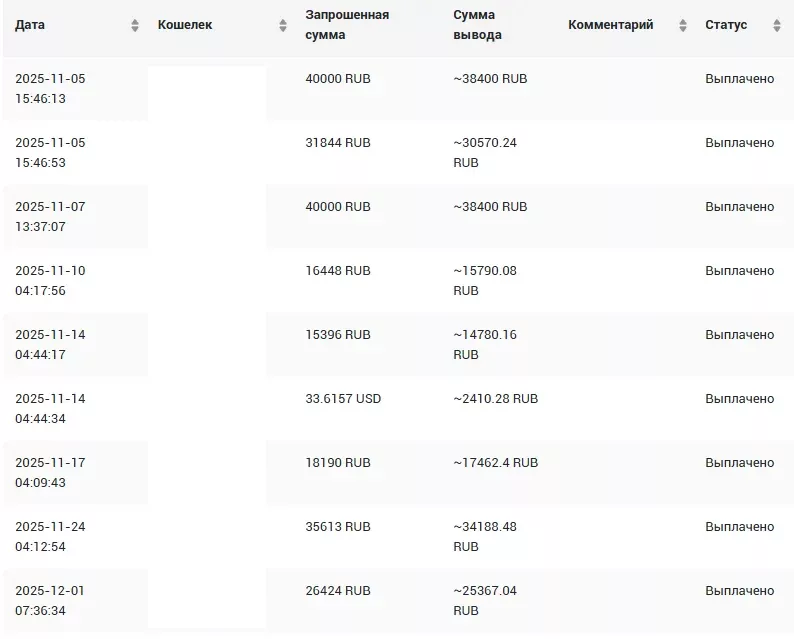Click Выплачено status in the 2025-12-01 row
The image size is (794, 639).
(x=739, y=590)
